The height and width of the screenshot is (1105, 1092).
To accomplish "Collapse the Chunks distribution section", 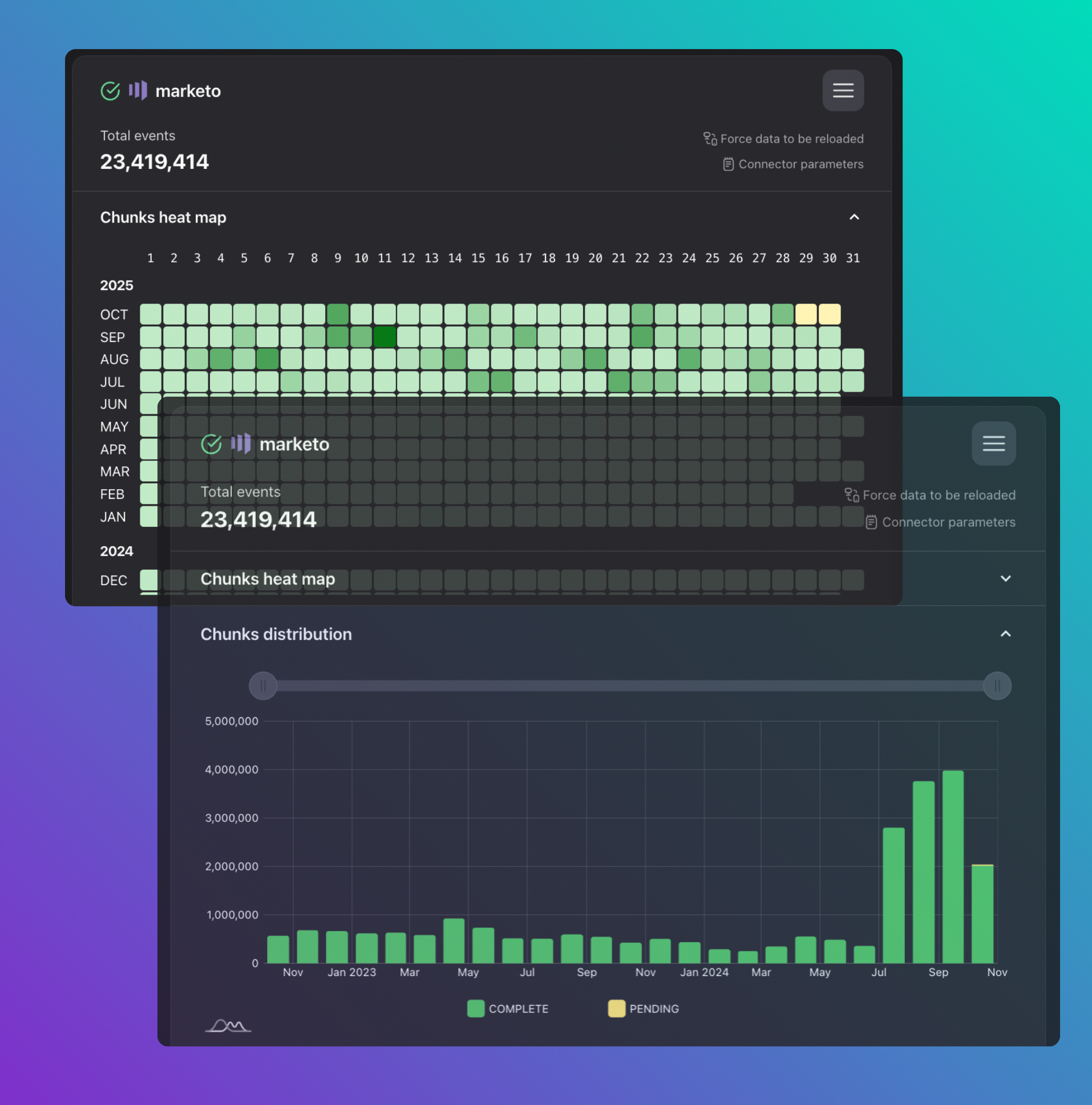I will tap(1005, 634).
